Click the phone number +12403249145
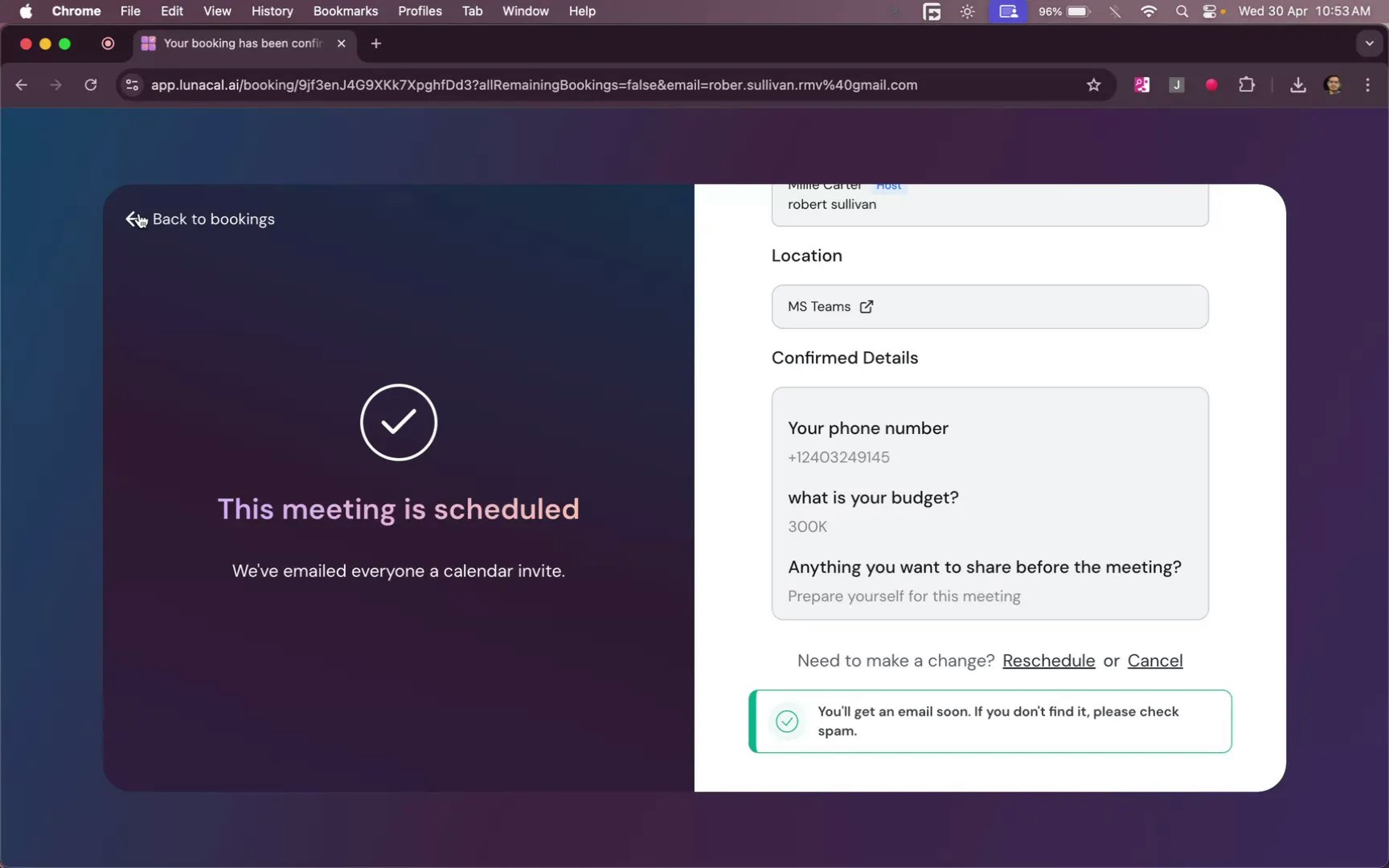 click(x=838, y=457)
